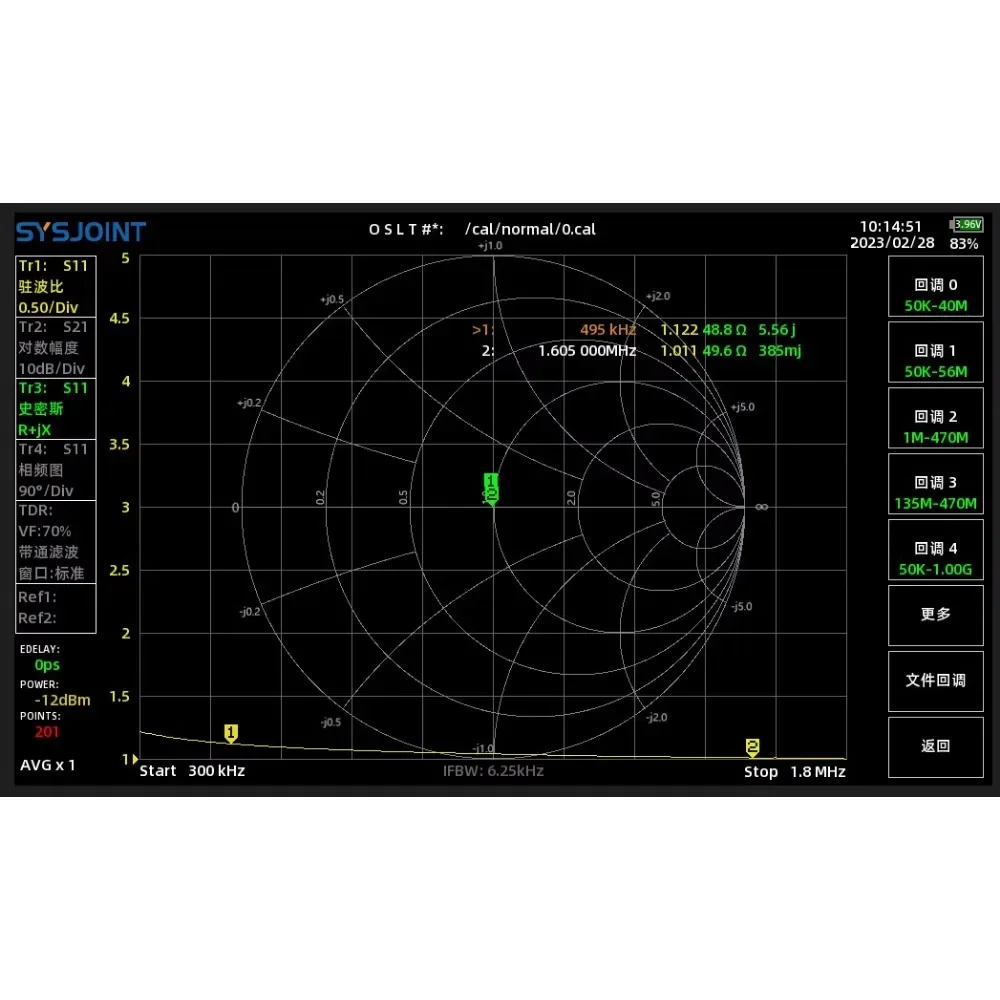Click the AVG x 1 averaging label
This screenshot has height=1000, width=1000.
click(x=48, y=765)
